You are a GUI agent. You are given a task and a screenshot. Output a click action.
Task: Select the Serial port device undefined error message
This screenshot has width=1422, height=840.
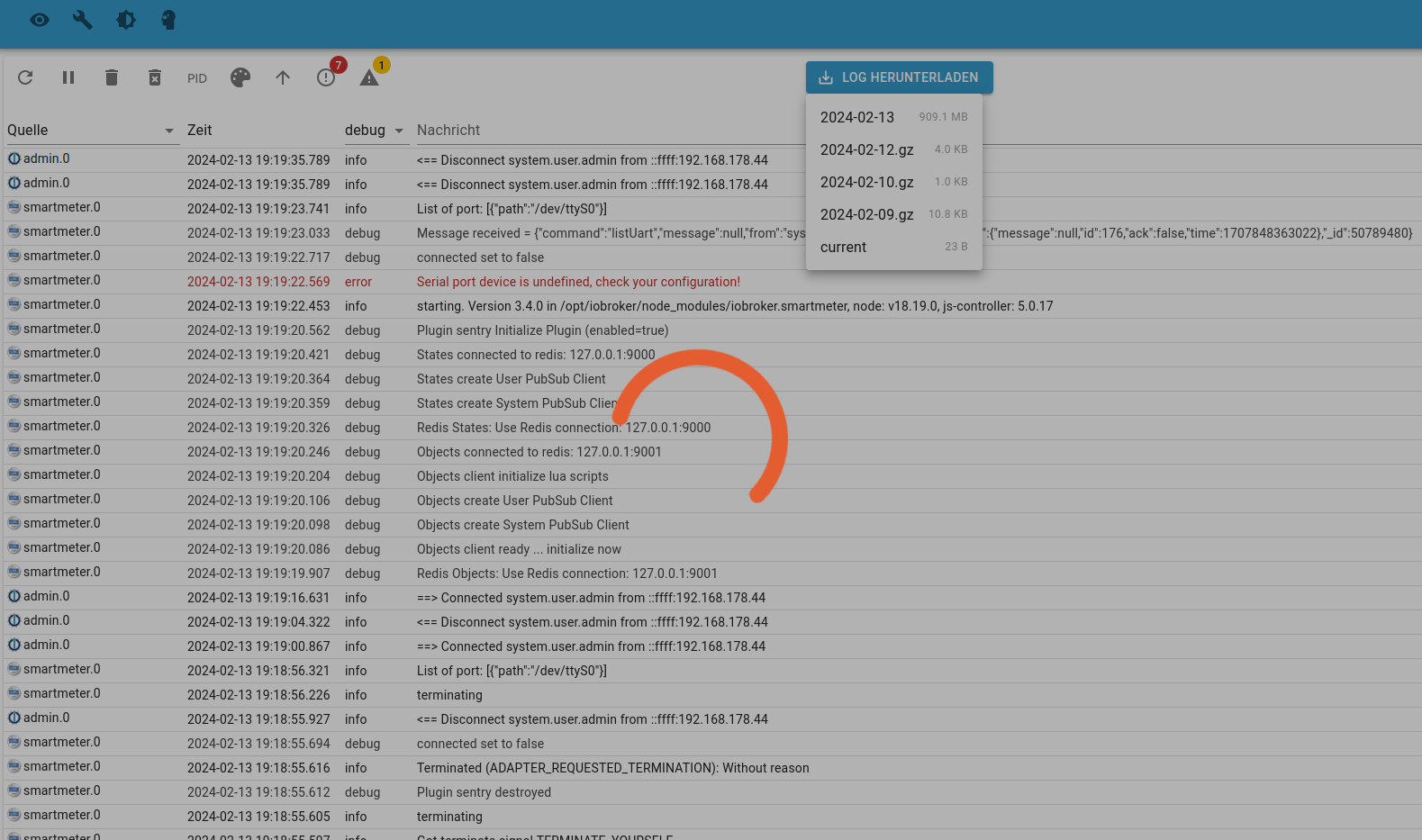[578, 282]
